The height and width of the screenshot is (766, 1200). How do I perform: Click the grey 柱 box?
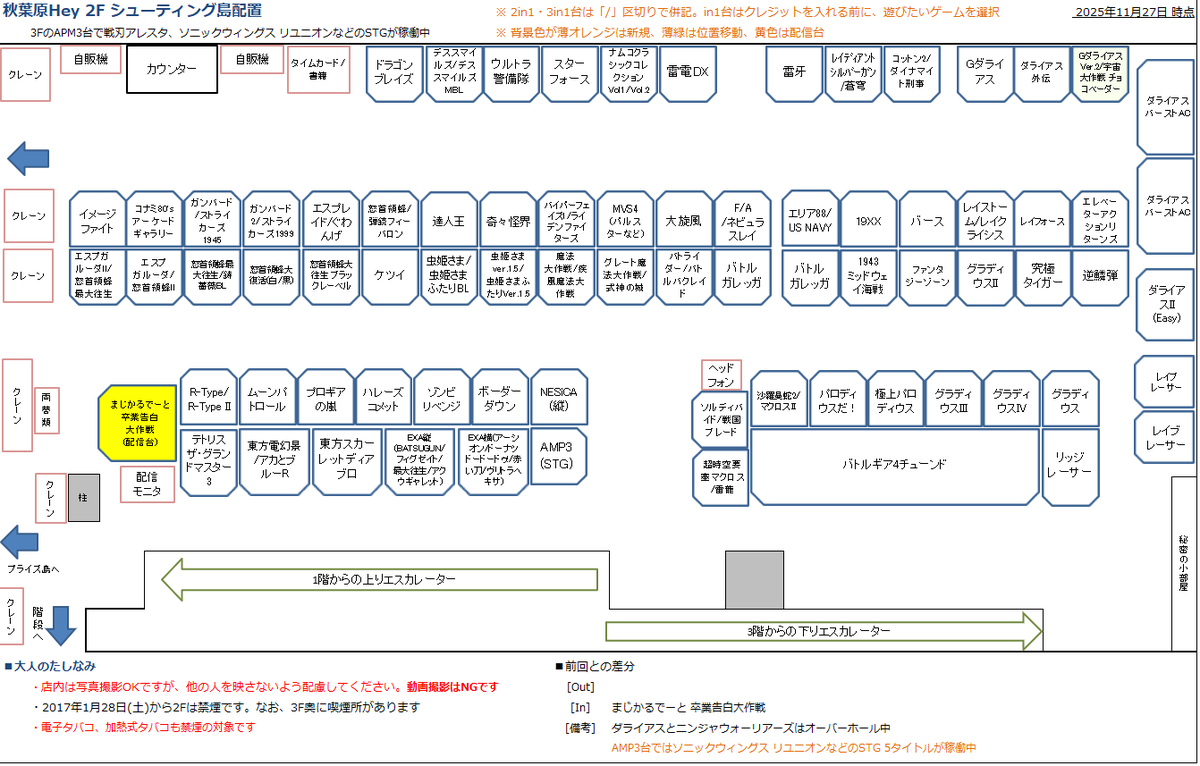84,497
